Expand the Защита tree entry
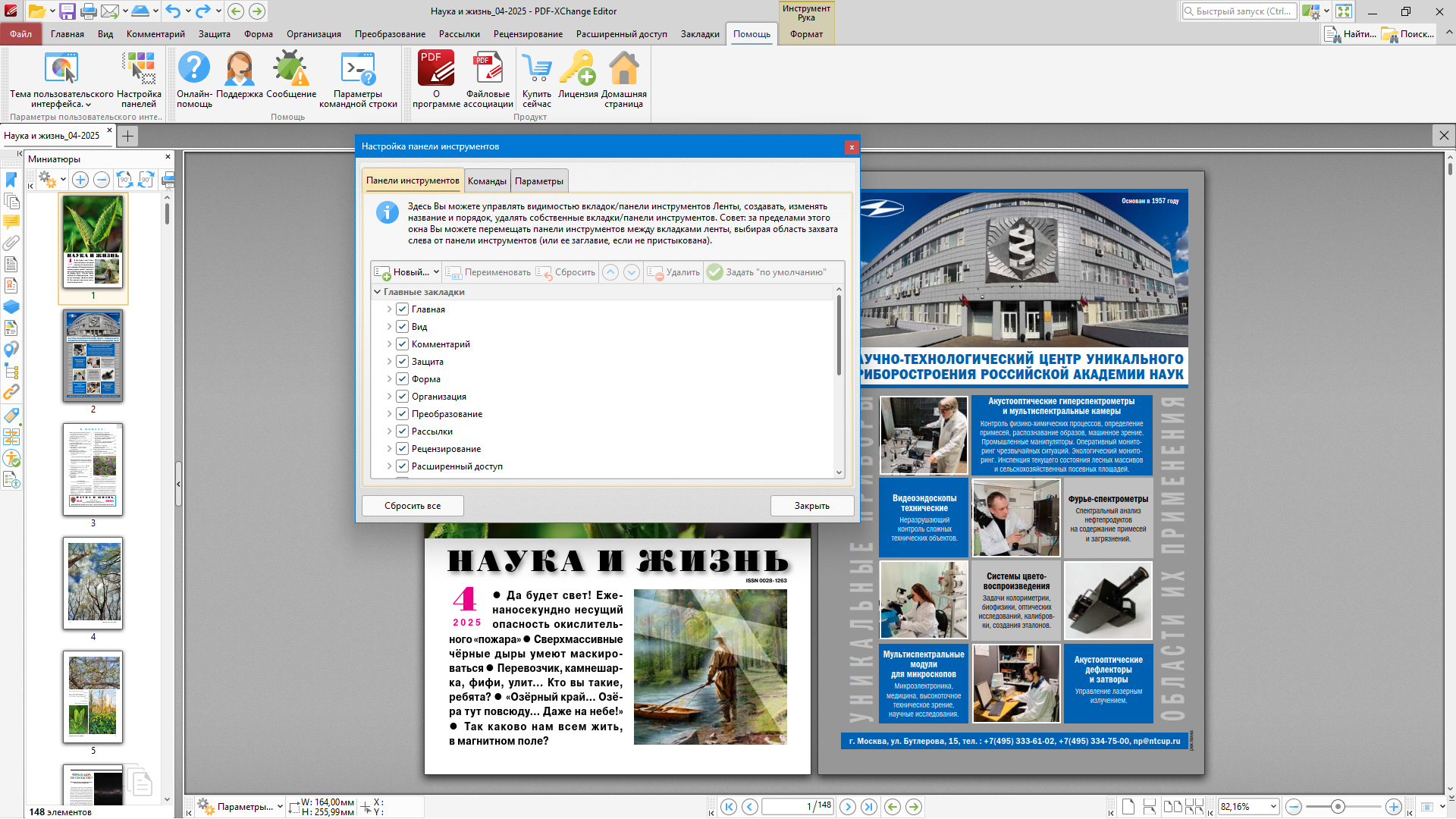 pos(389,362)
